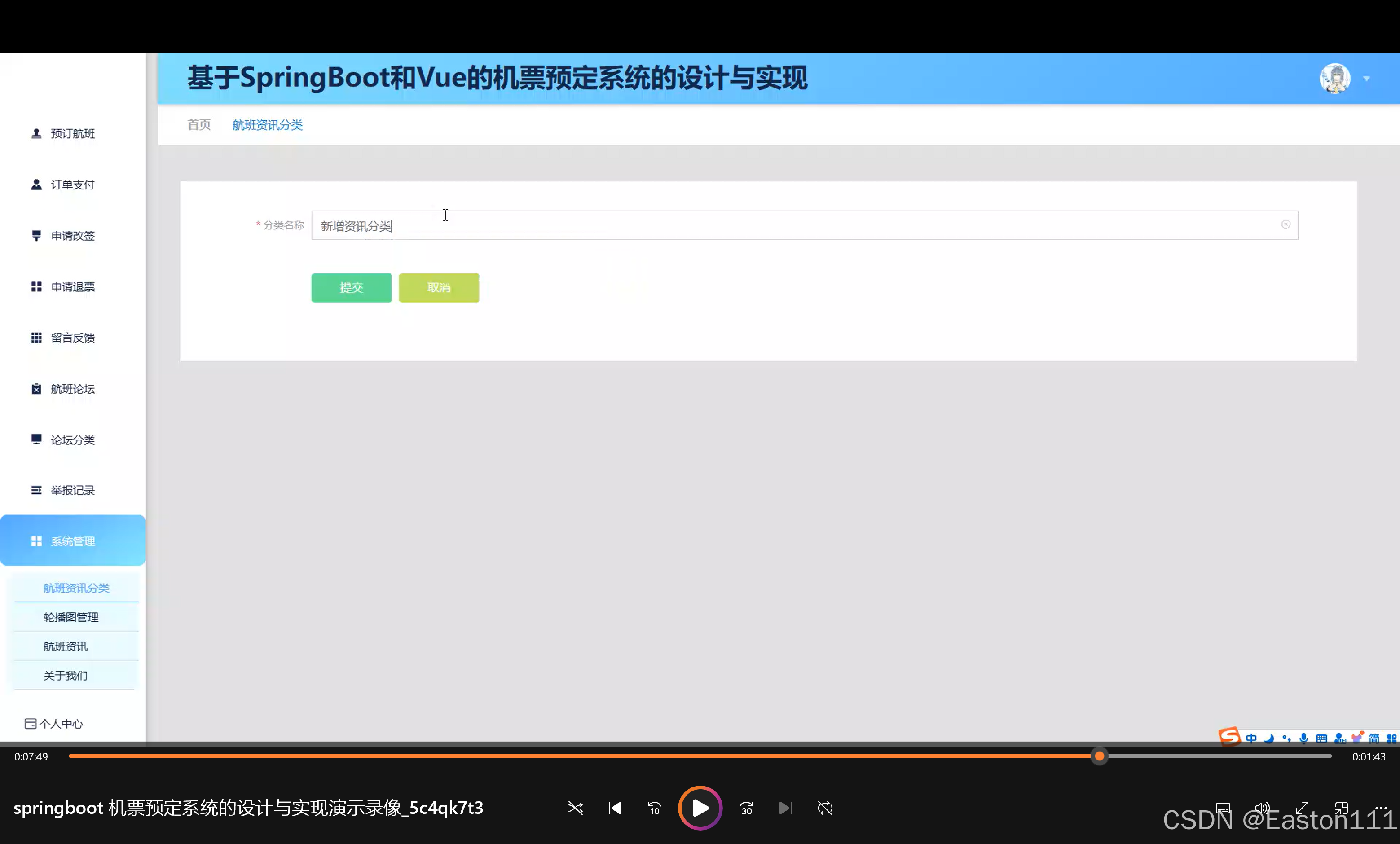Open the avatar dropdown arrow in header
Screen dimensions: 1400x844
point(1366,79)
